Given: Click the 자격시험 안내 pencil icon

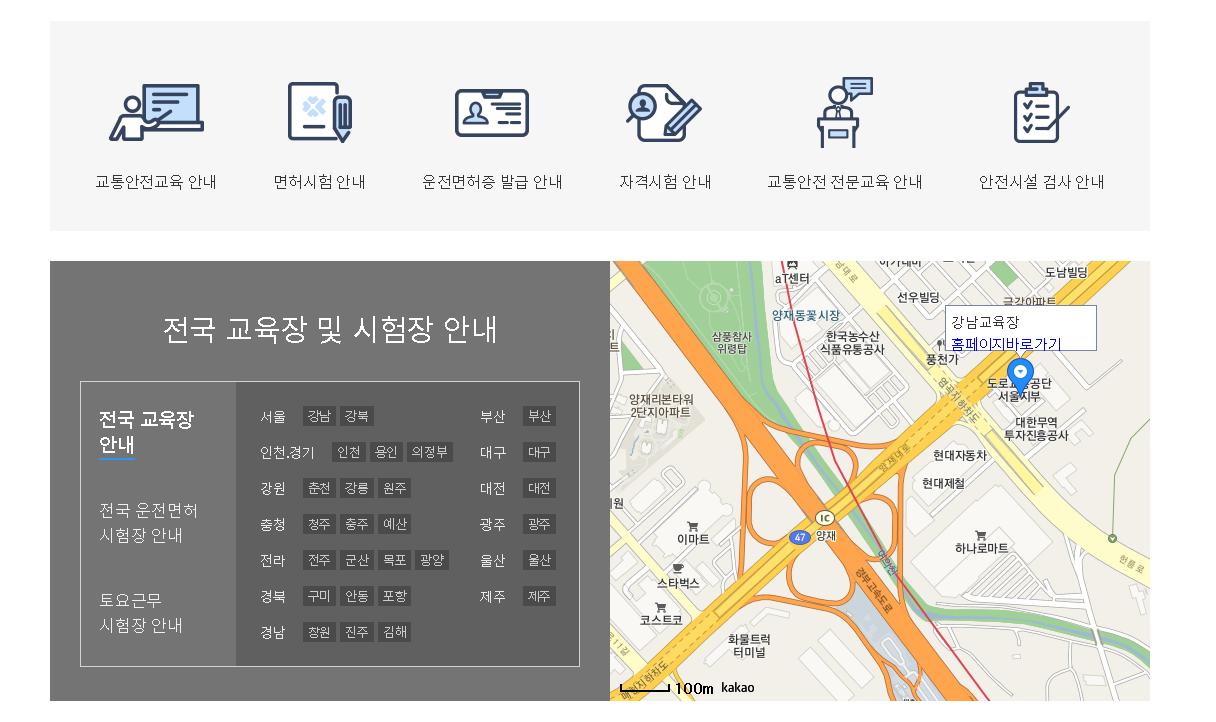Looking at the screenshot, I should (x=662, y=110).
